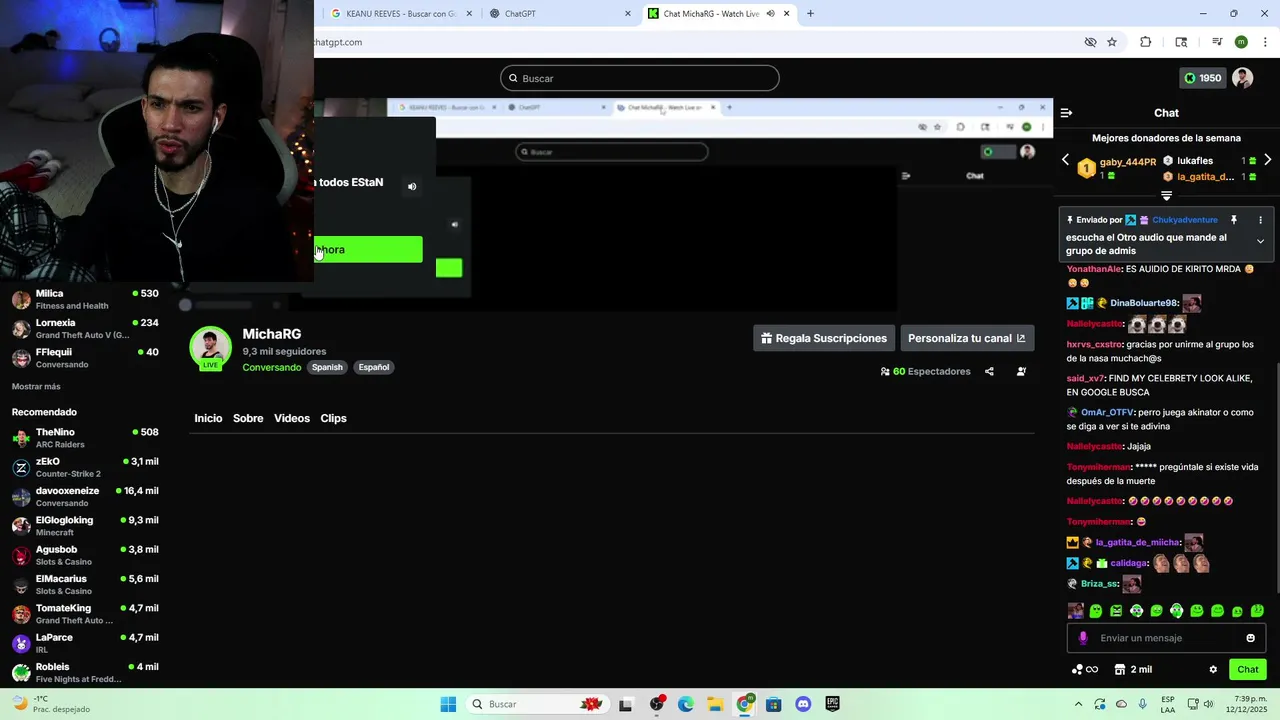This screenshot has width=1280, height=720.
Task: Click Personaliza tu canal button
Action: pos(967,338)
